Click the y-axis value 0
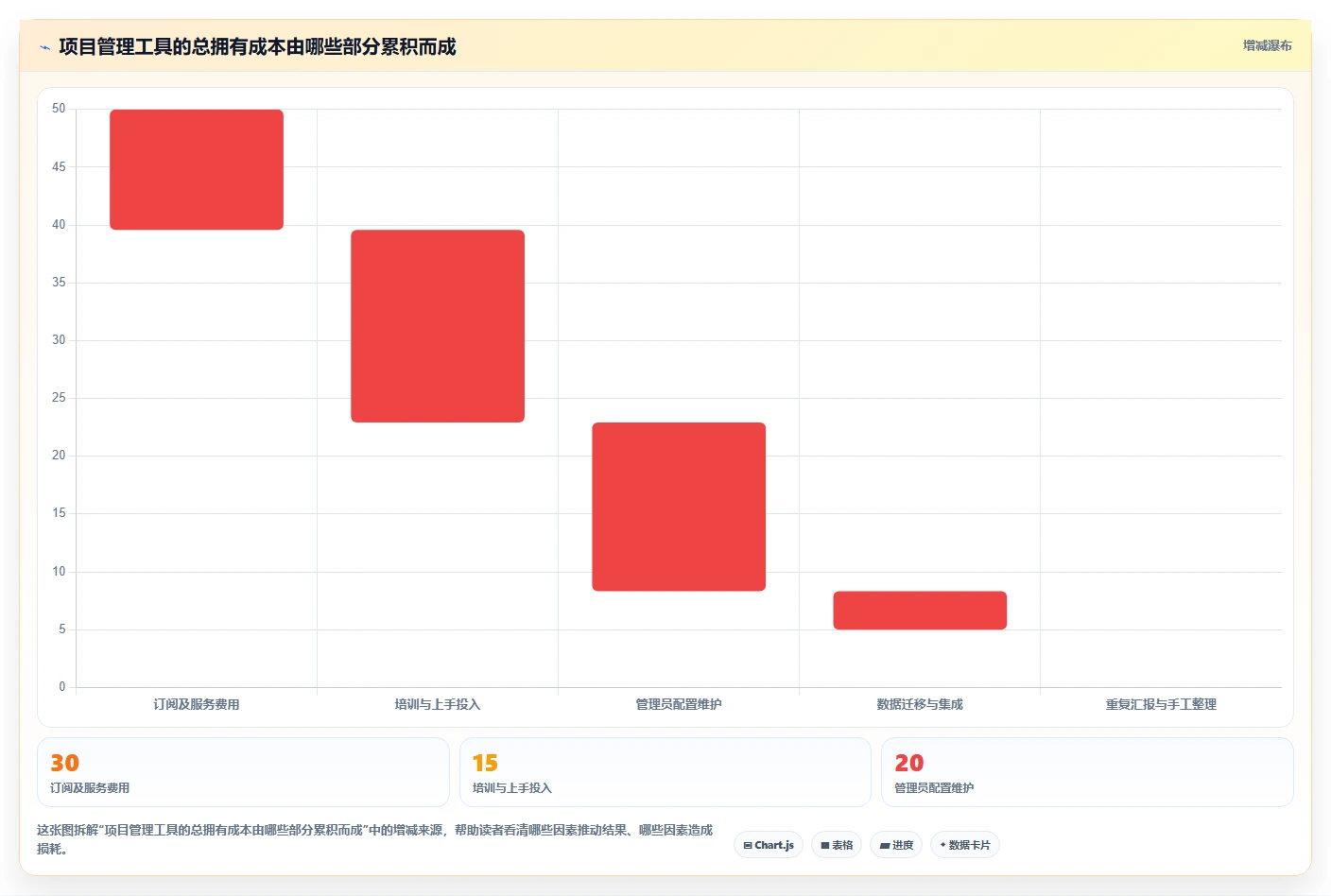Screen dimensions: 1331x896 pyautogui.click(x=62, y=687)
